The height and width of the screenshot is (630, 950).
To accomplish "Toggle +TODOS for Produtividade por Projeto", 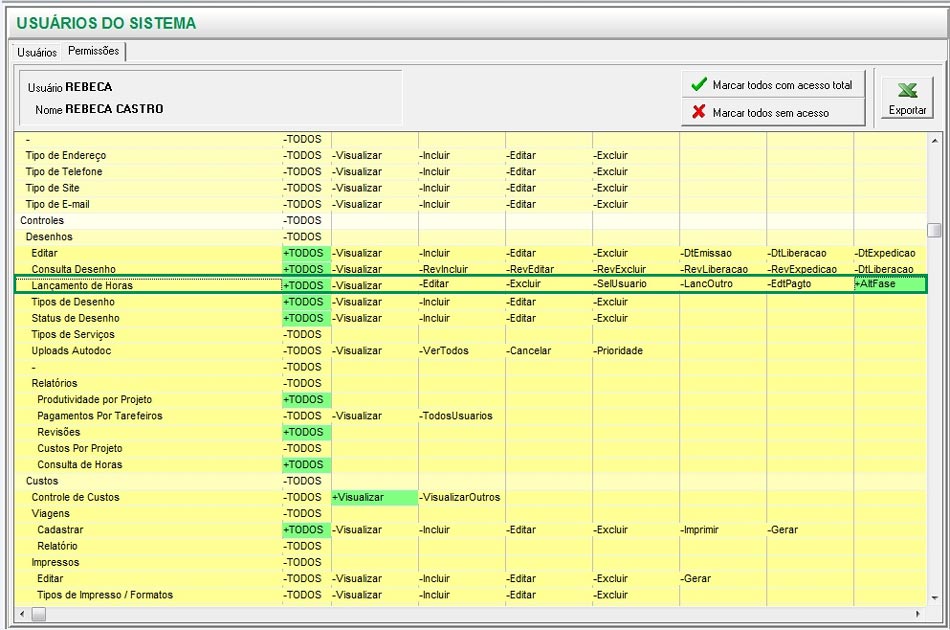I will 305,399.
